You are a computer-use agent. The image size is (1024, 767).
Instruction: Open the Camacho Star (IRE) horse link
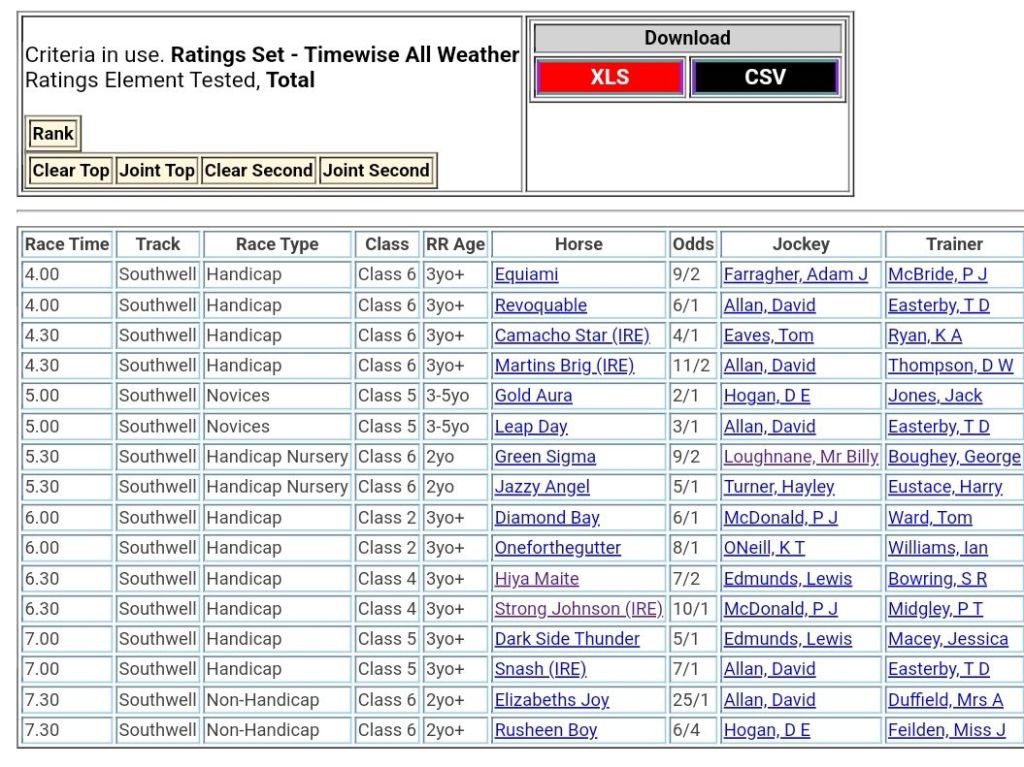click(571, 336)
